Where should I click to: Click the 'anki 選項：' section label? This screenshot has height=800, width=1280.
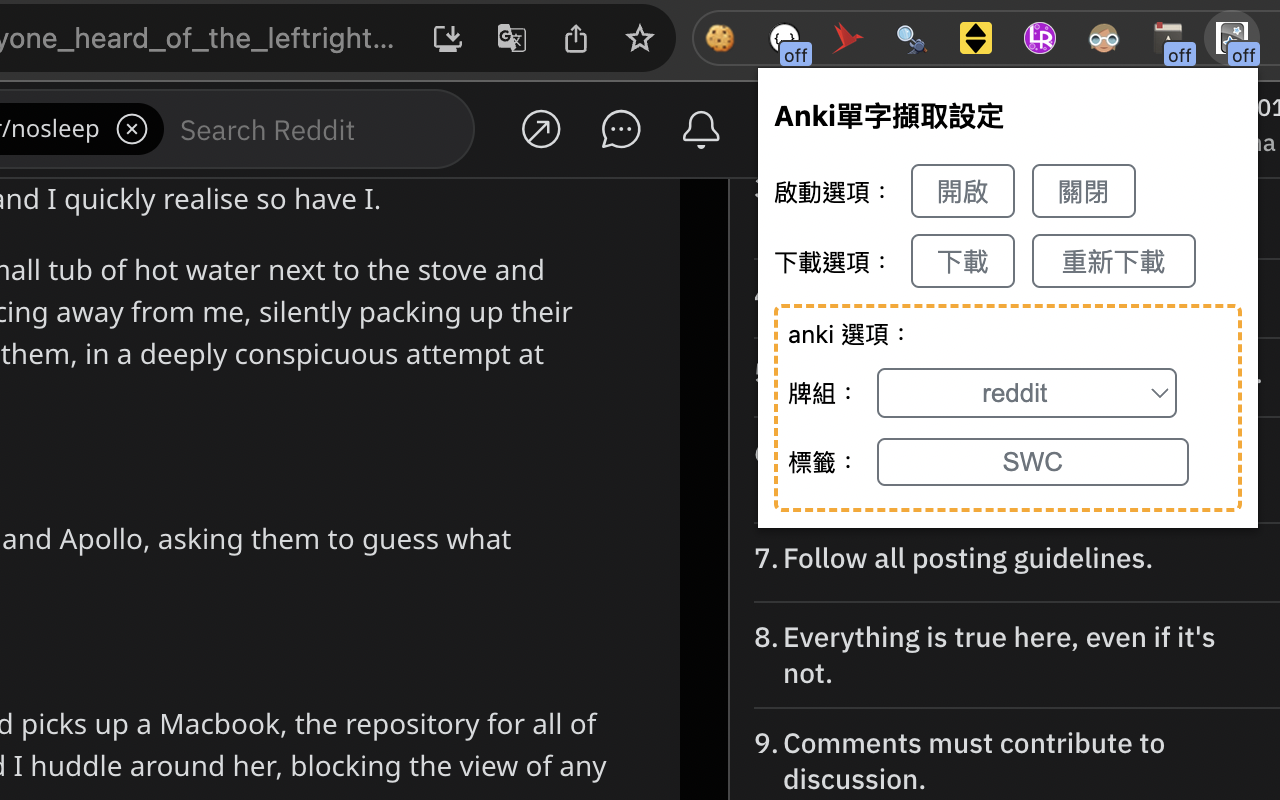[x=849, y=334]
